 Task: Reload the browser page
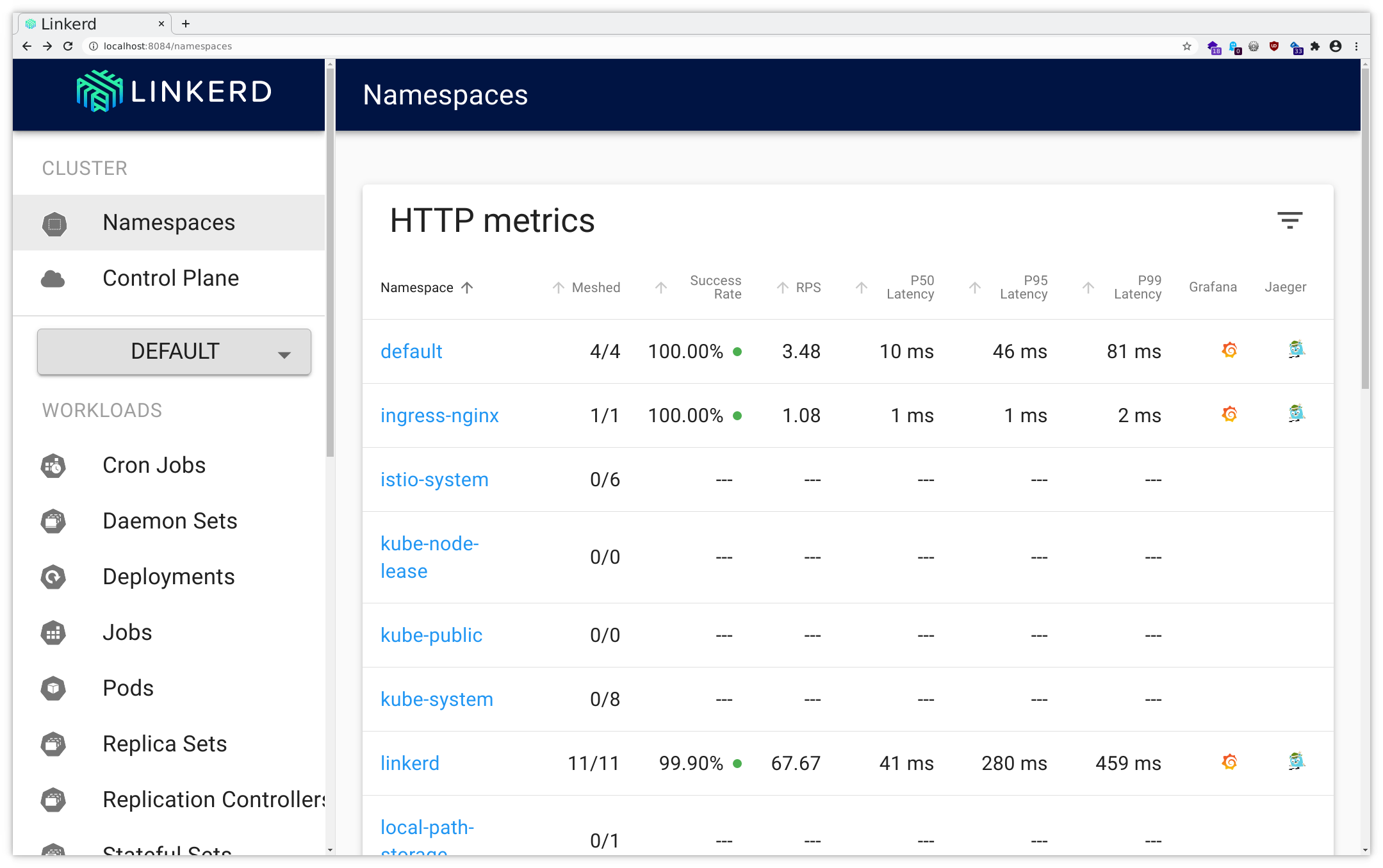coord(68,46)
